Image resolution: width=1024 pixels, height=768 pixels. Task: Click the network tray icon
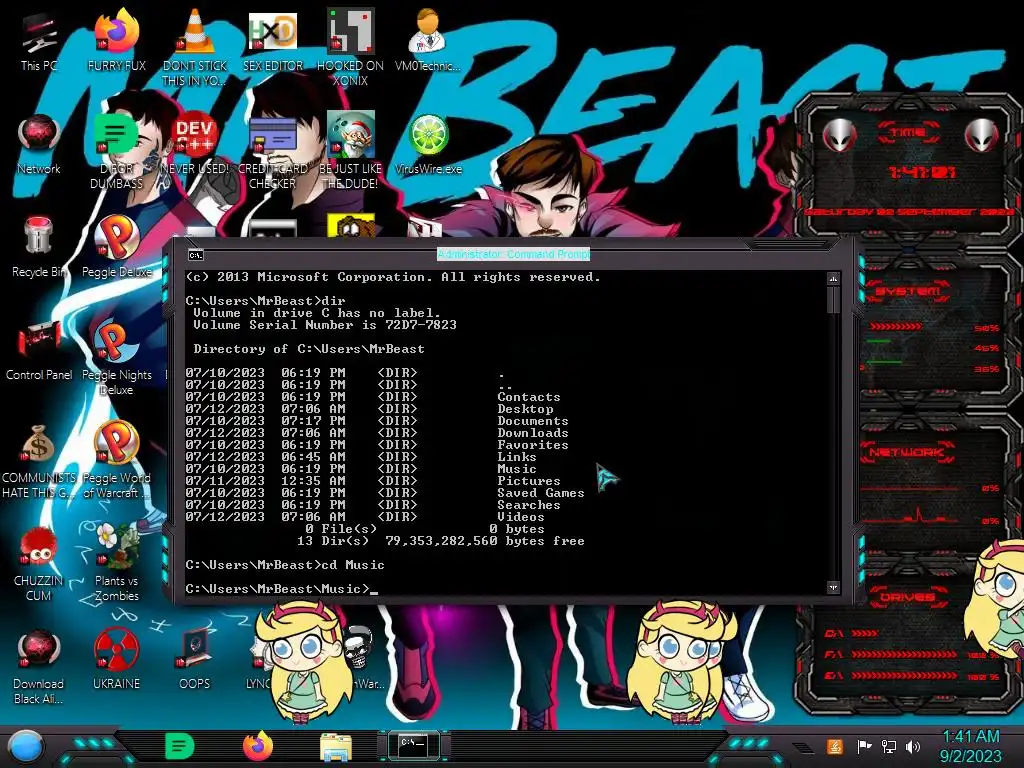coord(888,746)
